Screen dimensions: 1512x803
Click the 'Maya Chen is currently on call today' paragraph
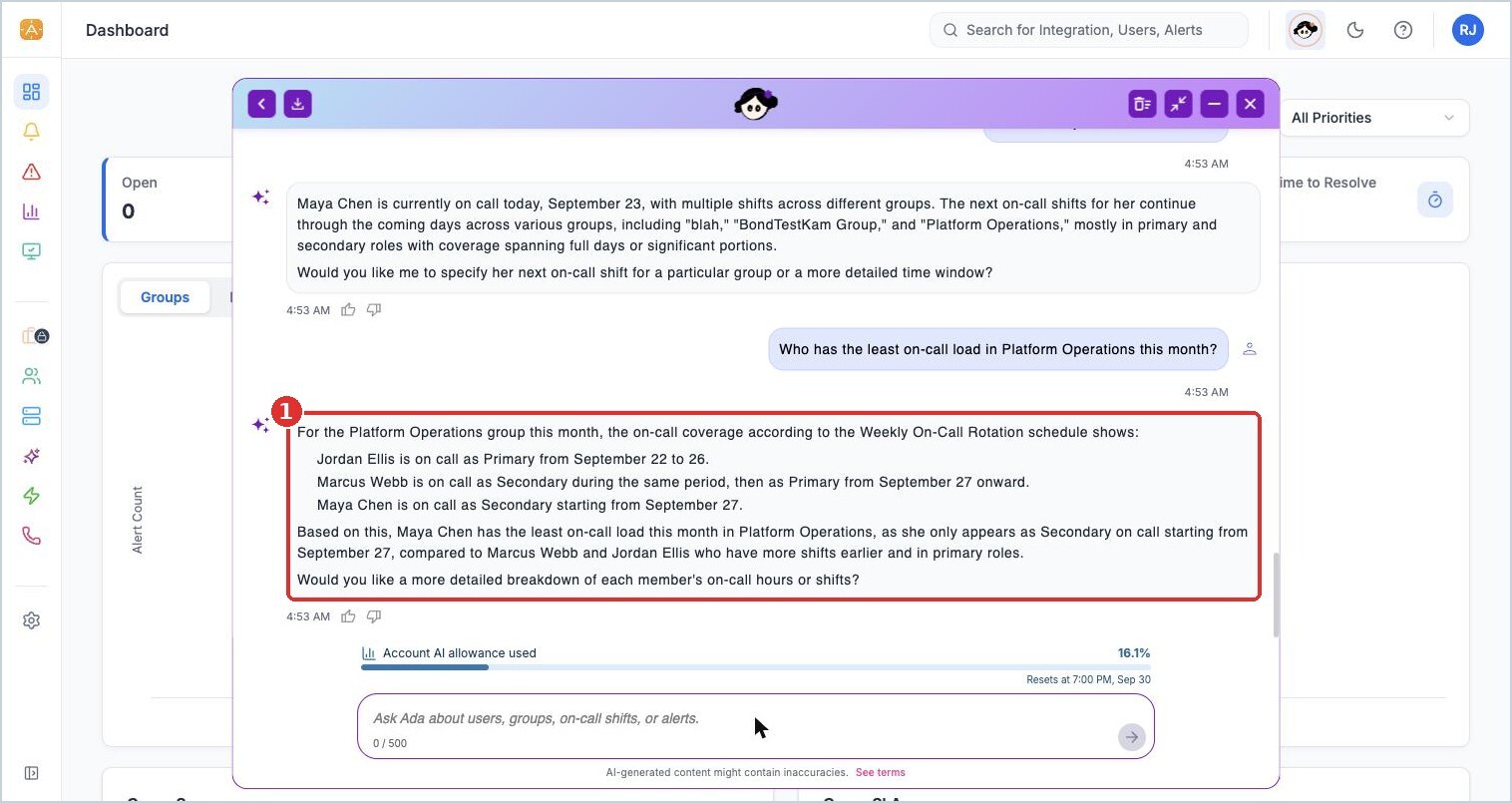click(757, 224)
